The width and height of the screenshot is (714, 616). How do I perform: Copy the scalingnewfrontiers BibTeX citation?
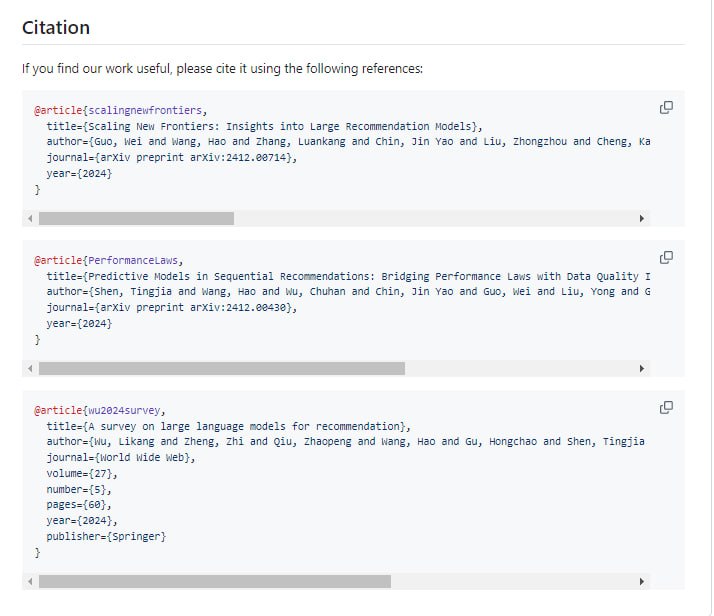pyautogui.click(x=666, y=107)
